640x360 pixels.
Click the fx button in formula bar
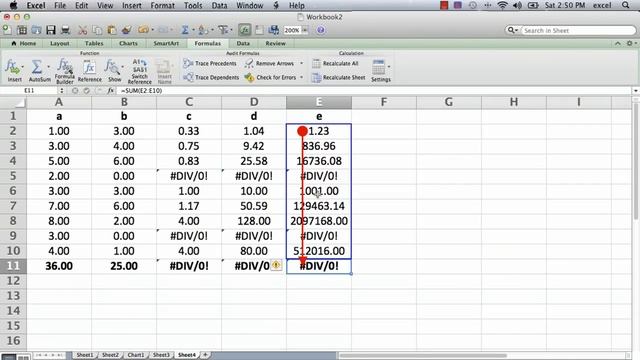tap(111, 91)
